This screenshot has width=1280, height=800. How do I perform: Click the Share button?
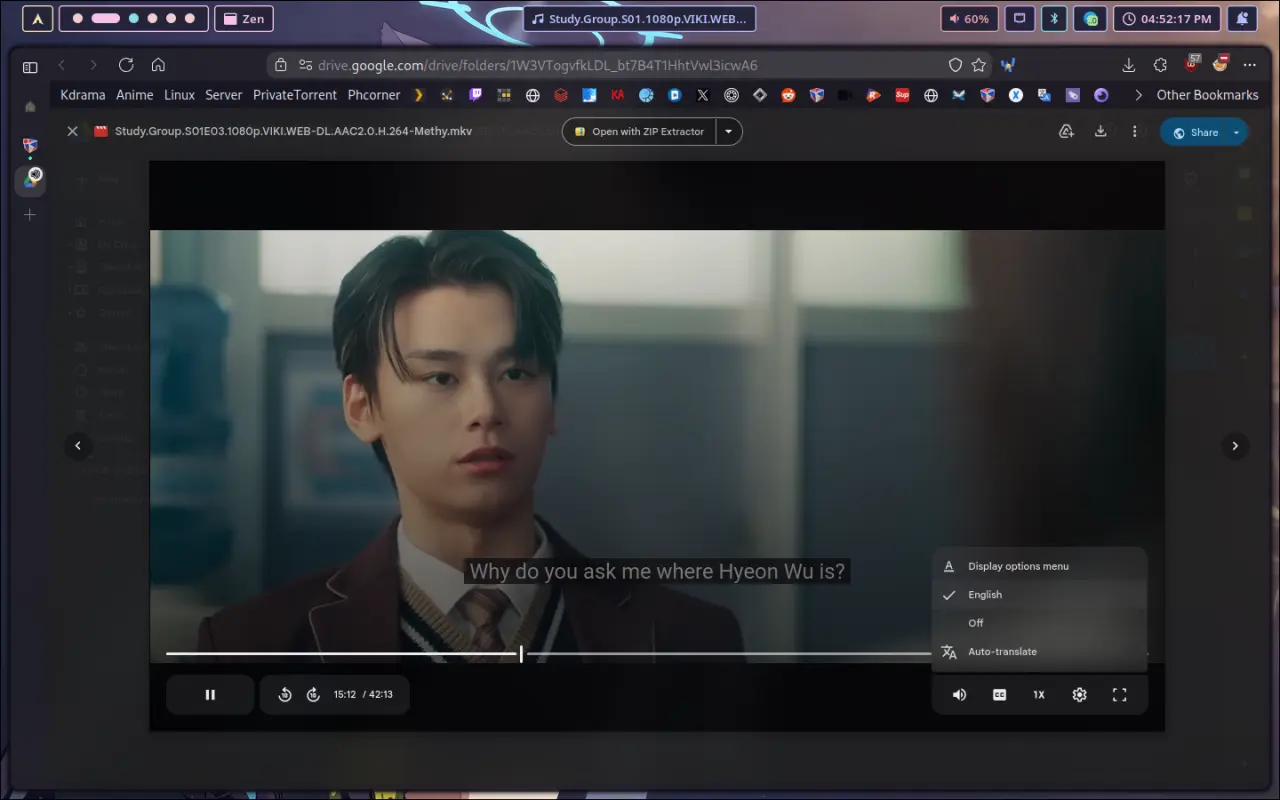click(x=1194, y=132)
